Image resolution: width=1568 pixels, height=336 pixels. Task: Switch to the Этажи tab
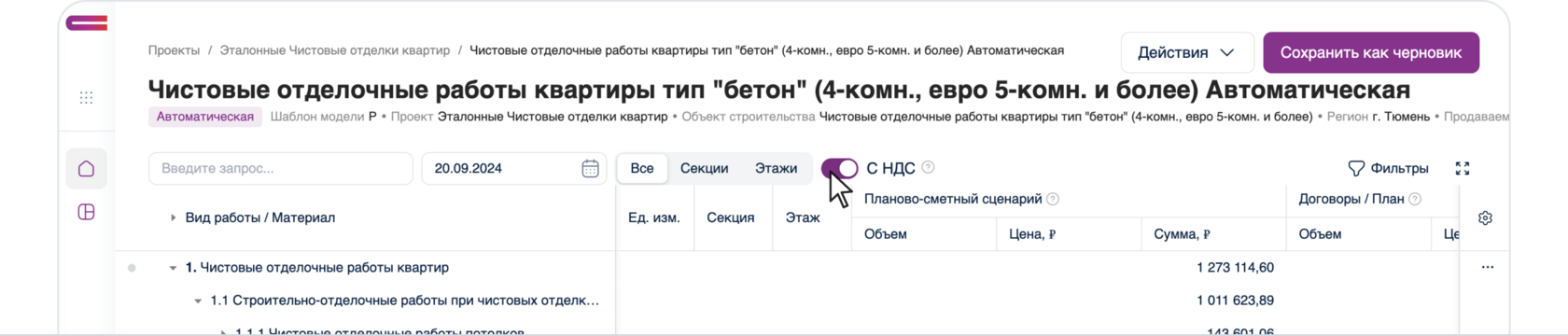pos(776,168)
